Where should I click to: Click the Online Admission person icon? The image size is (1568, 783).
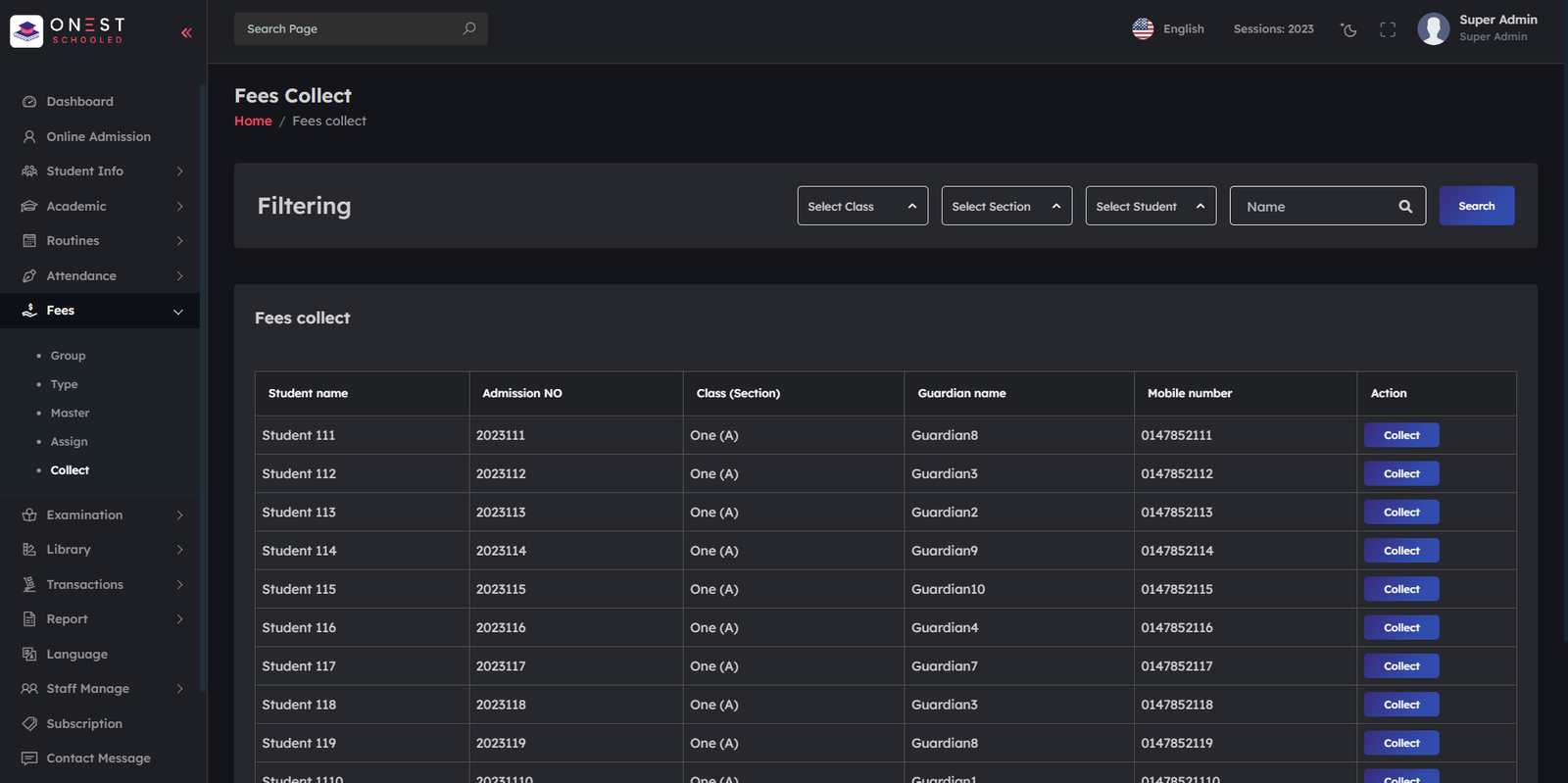point(29,137)
